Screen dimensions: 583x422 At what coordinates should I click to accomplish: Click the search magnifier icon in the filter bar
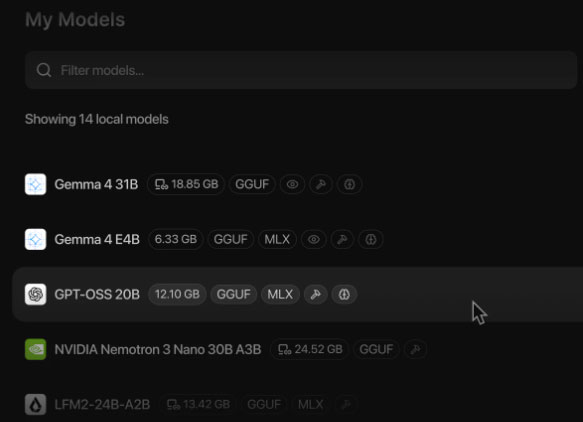[x=44, y=70]
